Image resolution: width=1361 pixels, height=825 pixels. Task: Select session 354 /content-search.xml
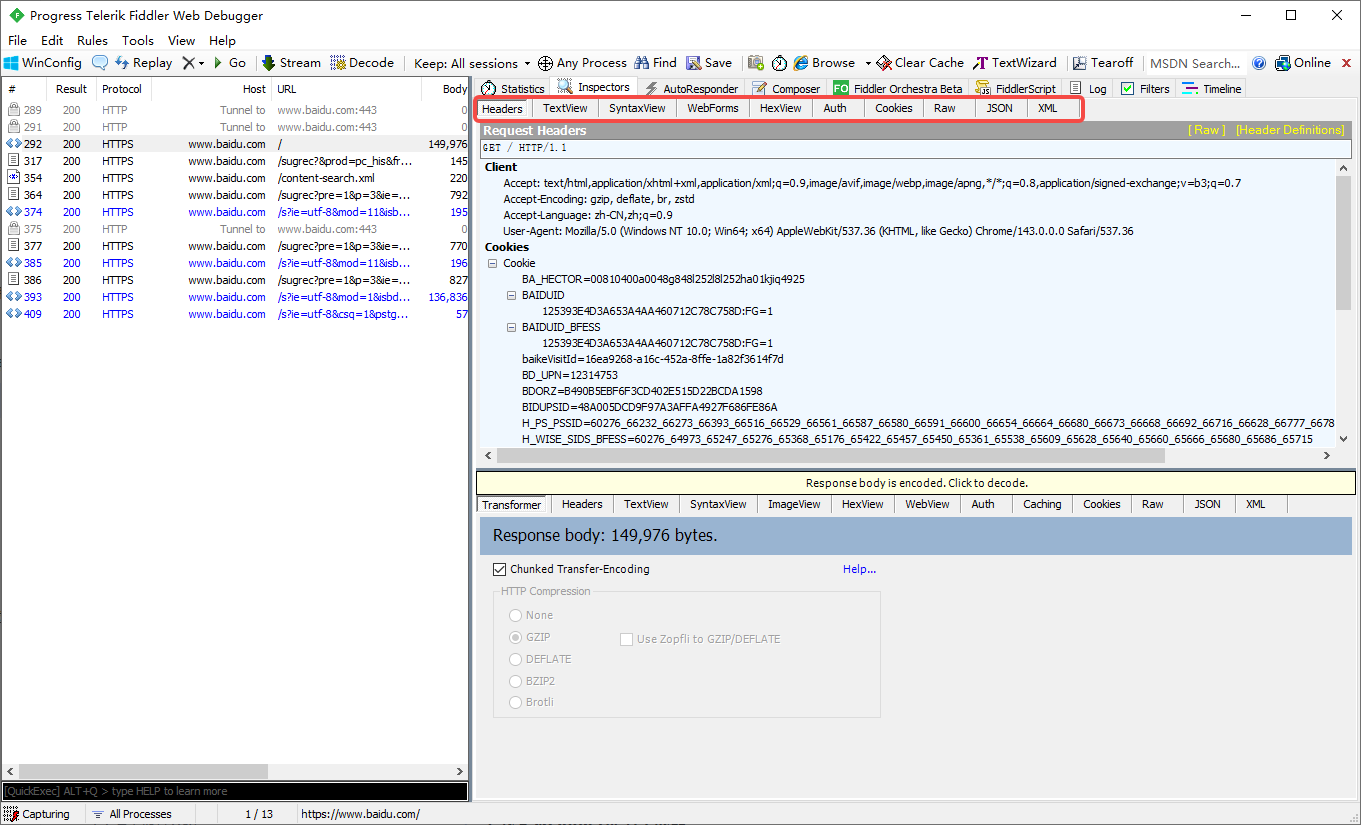click(235, 178)
